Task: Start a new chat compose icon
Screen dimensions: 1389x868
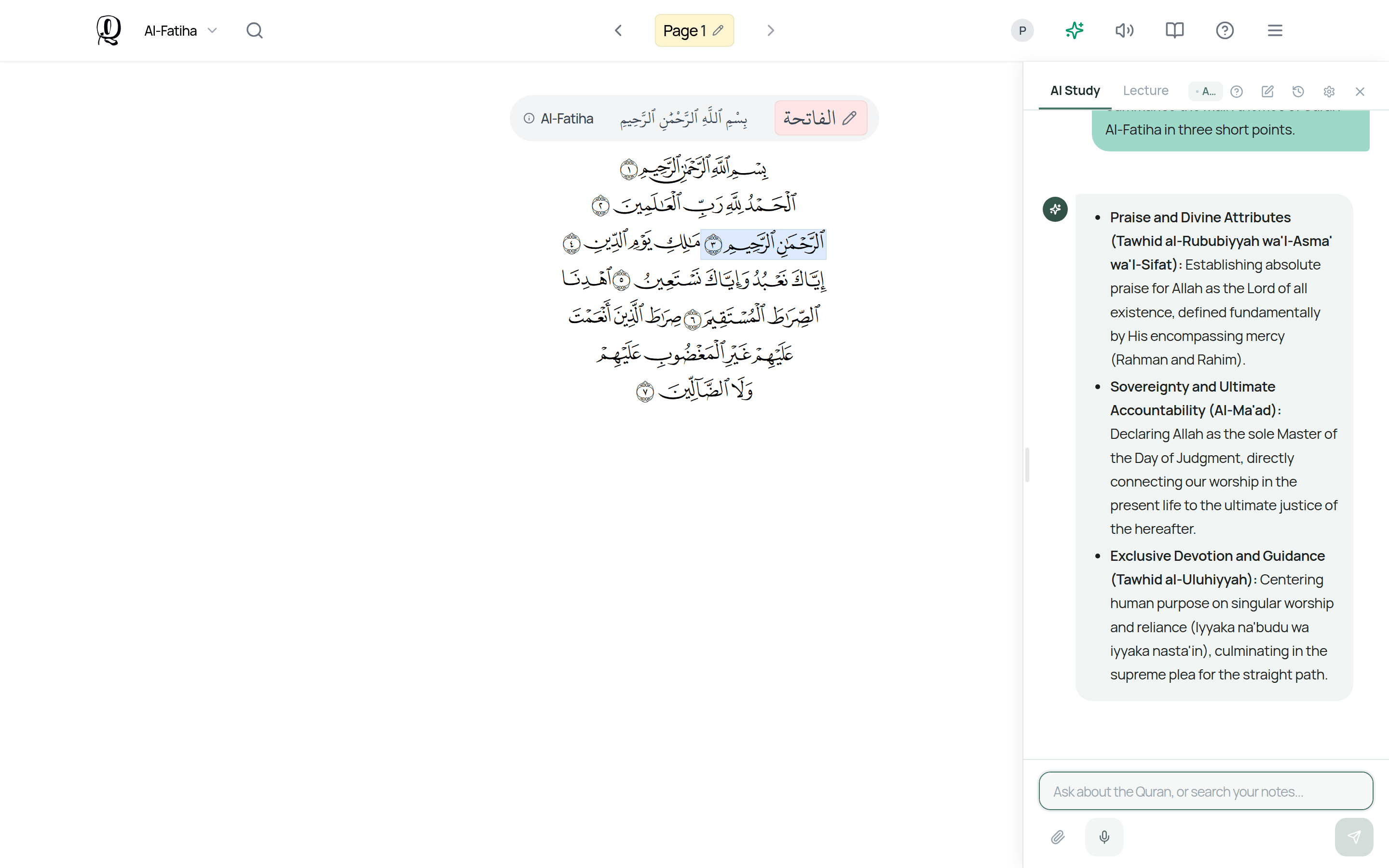Action: point(1267,91)
